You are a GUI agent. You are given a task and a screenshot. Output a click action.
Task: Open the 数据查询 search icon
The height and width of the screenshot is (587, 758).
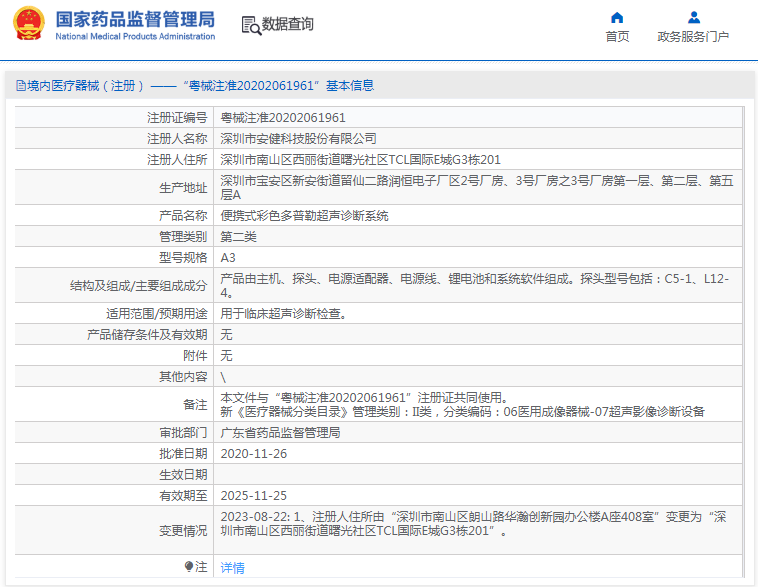click(251, 25)
